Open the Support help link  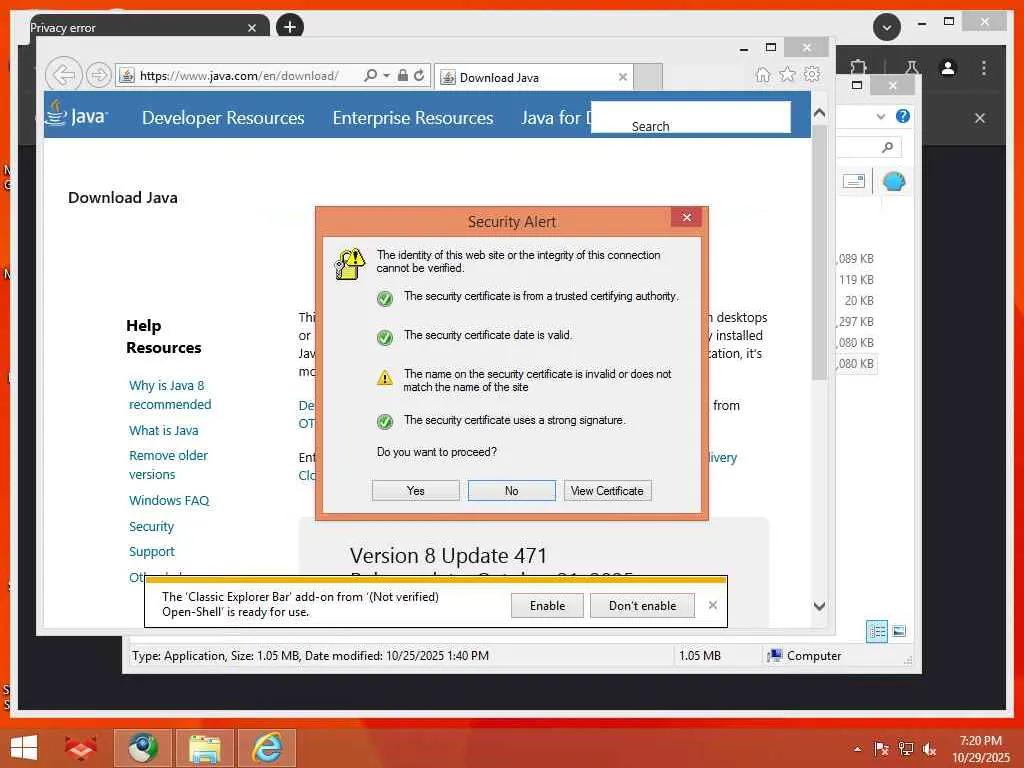tap(152, 551)
